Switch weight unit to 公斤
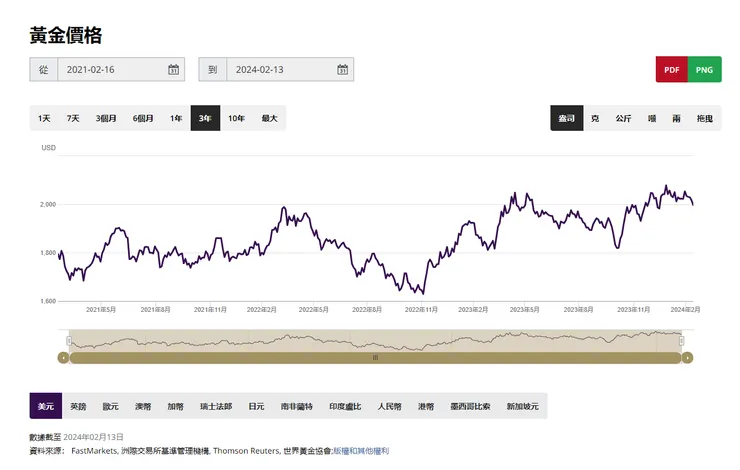740x470 pixels. click(623, 118)
